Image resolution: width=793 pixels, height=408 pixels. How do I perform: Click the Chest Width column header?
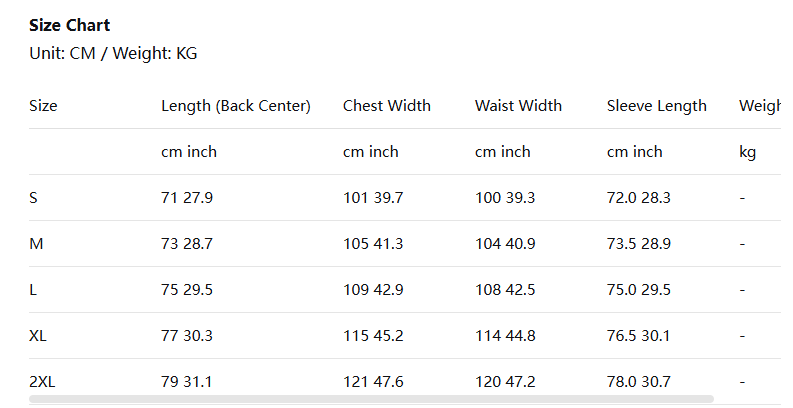[387, 106]
